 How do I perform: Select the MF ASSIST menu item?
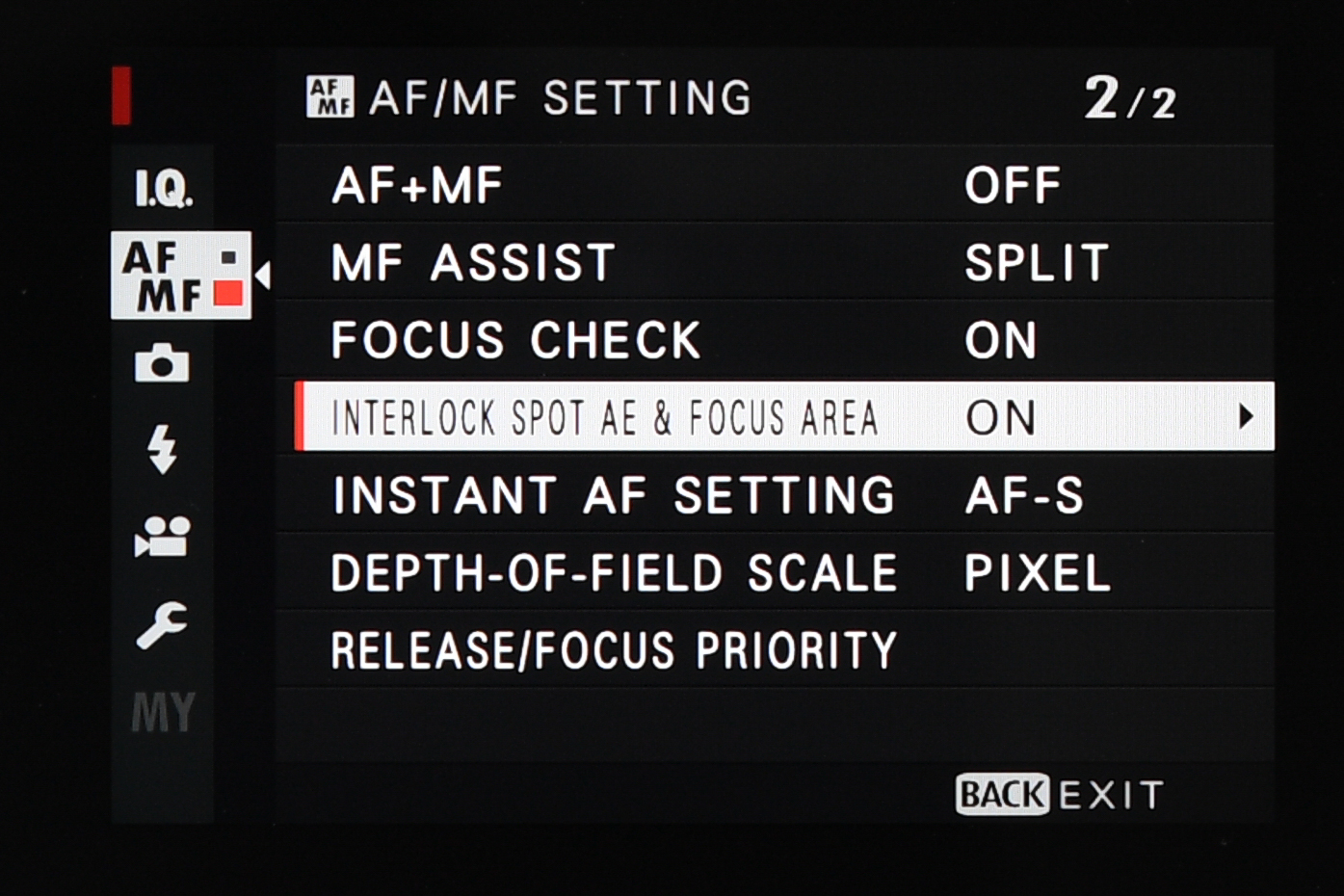click(x=473, y=263)
